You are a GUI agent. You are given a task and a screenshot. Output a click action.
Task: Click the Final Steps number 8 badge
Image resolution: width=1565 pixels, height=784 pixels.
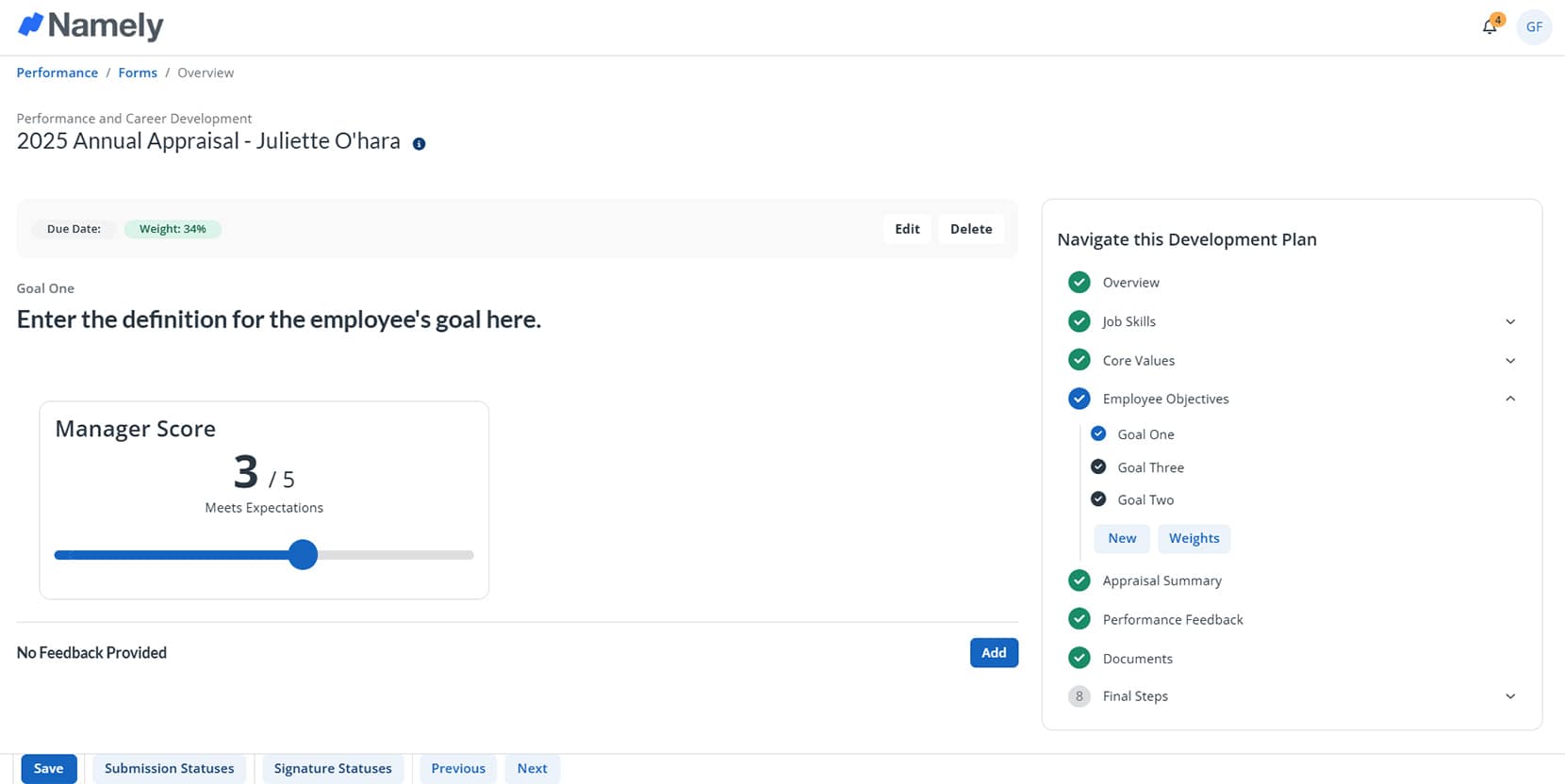pyautogui.click(x=1079, y=696)
